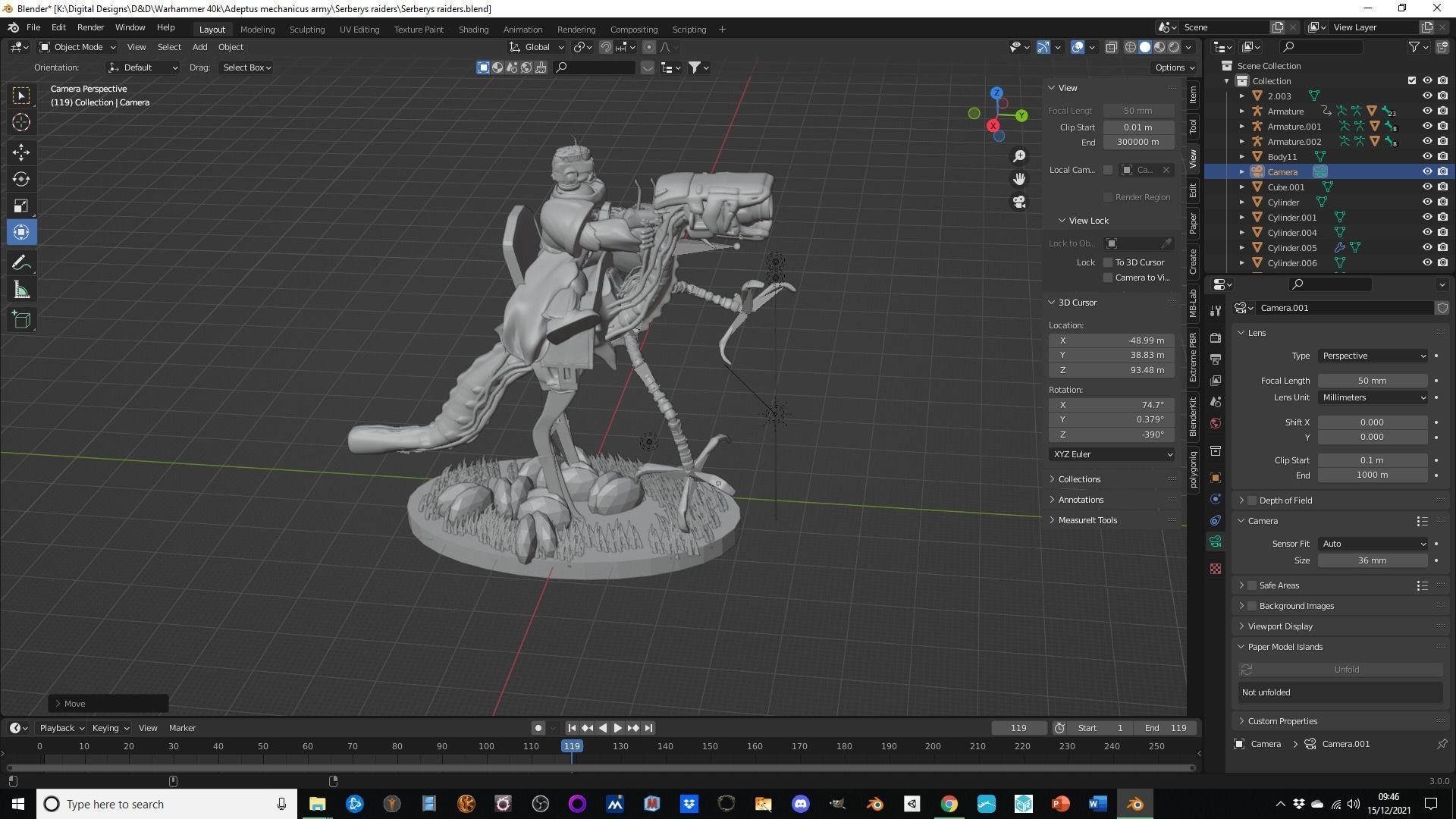The width and height of the screenshot is (1456, 819).
Task: Open the Render menu
Action: (x=90, y=27)
